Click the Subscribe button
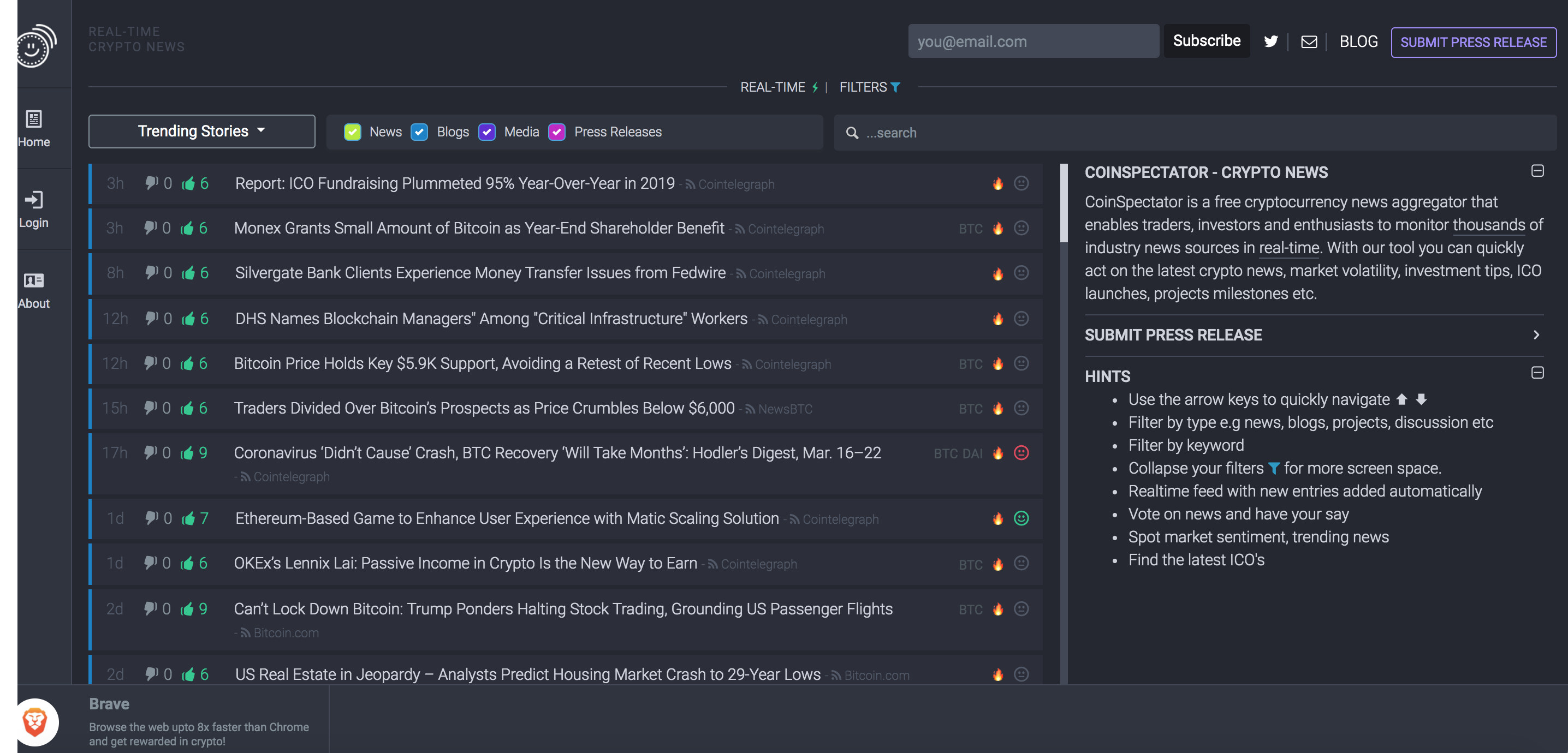 click(1206, 41)
